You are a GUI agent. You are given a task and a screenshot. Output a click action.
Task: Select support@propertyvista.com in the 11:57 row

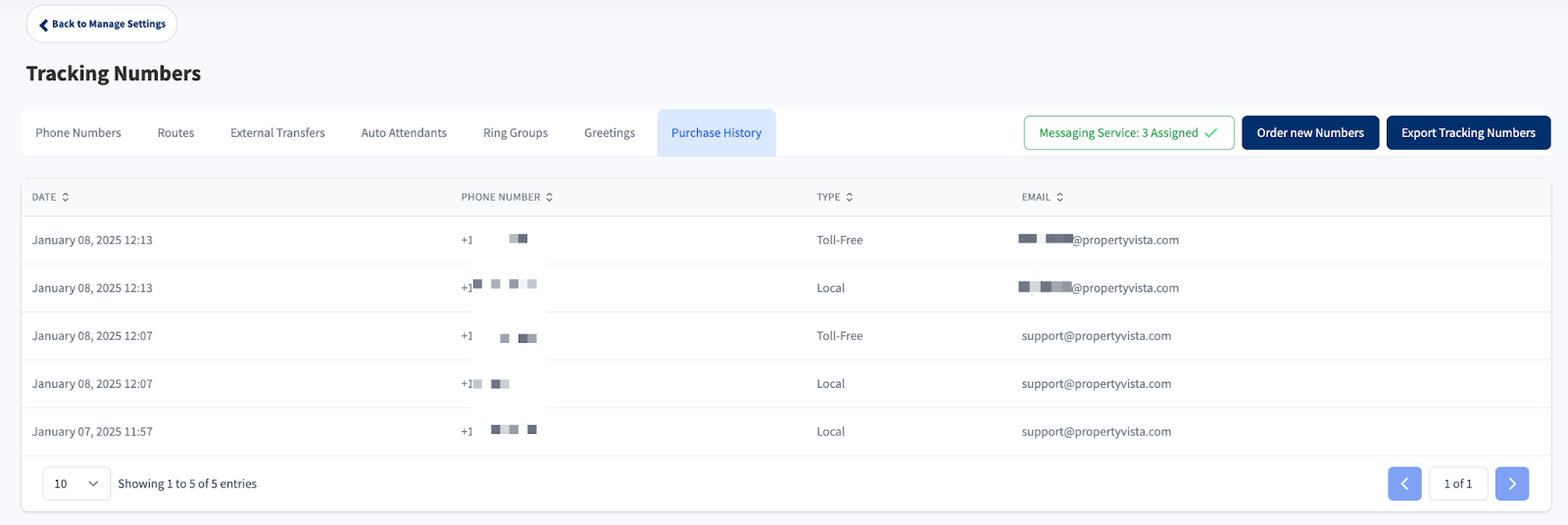[x=1097, y=432]
